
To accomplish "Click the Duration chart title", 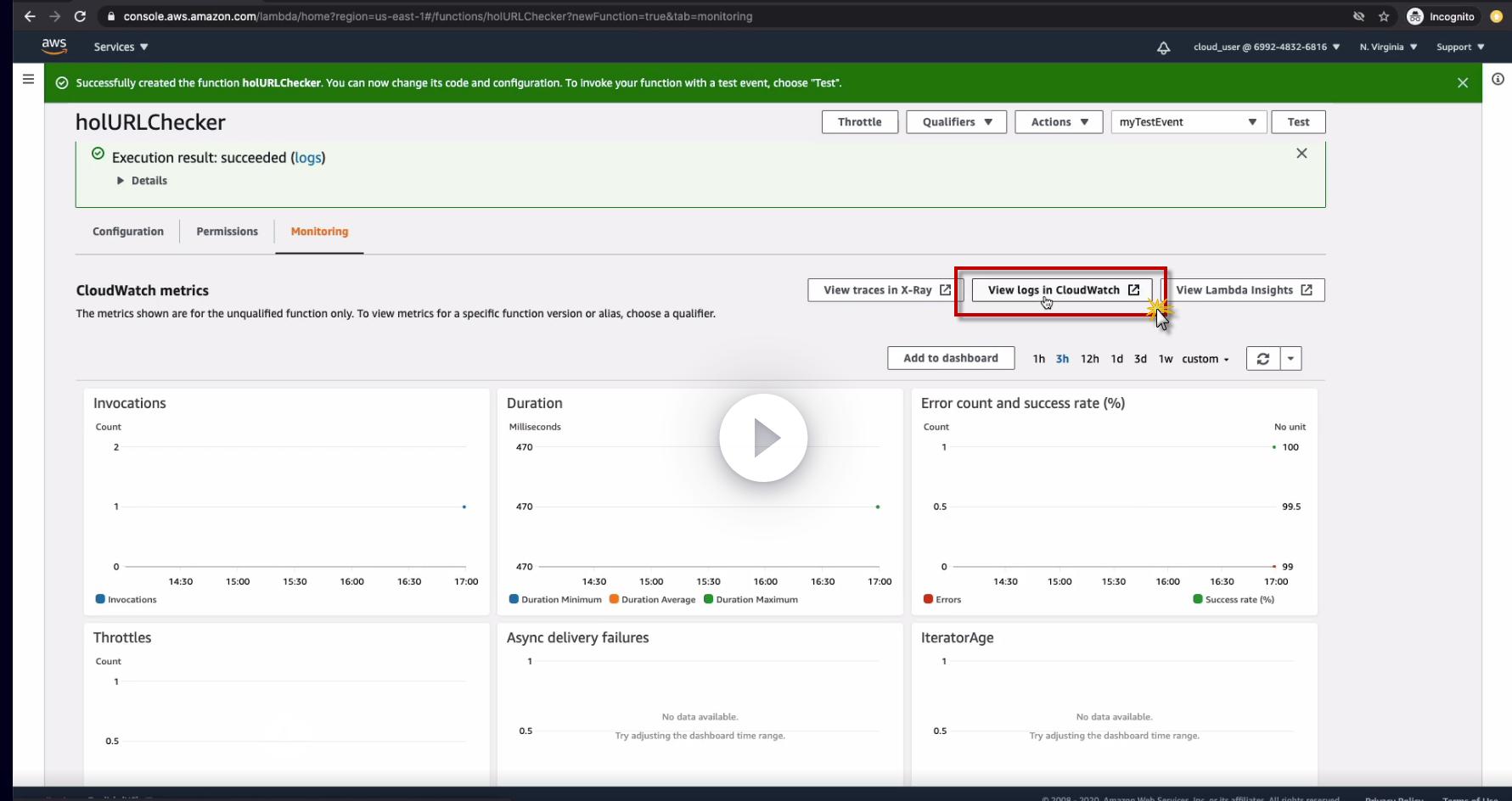I will (535, 403).
